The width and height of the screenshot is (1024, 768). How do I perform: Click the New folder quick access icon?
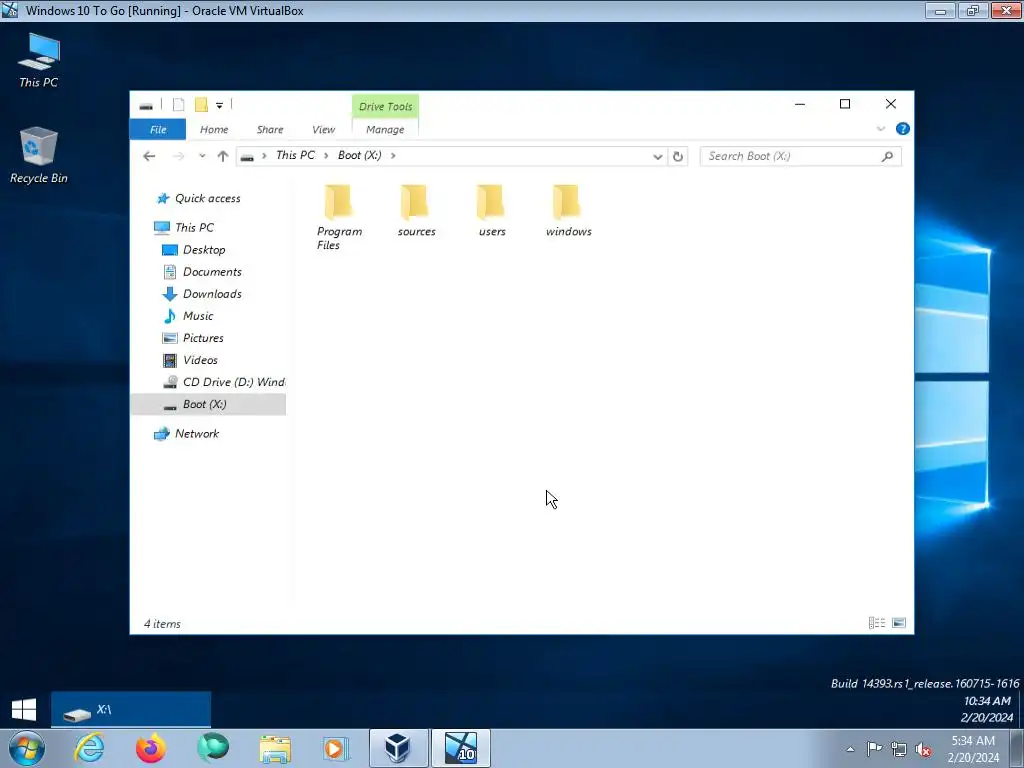(201, 104)
